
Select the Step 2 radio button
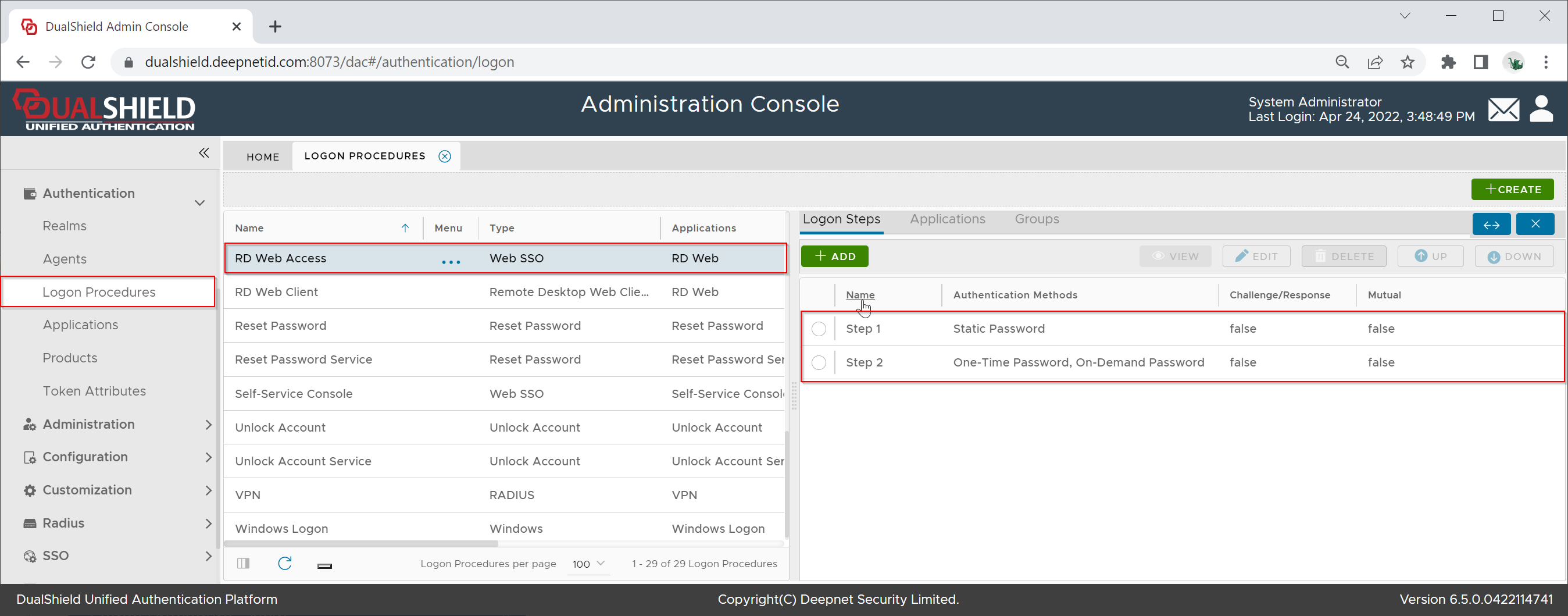[x=819, y=362]
